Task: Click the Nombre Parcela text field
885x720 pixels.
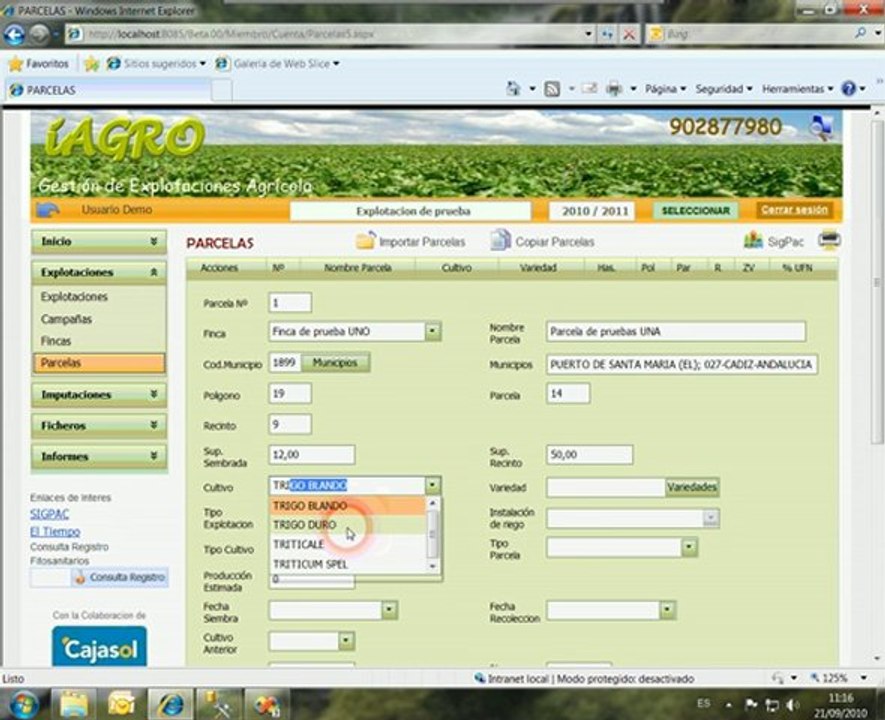Action: pyautogui.click(x=676, y=331)
